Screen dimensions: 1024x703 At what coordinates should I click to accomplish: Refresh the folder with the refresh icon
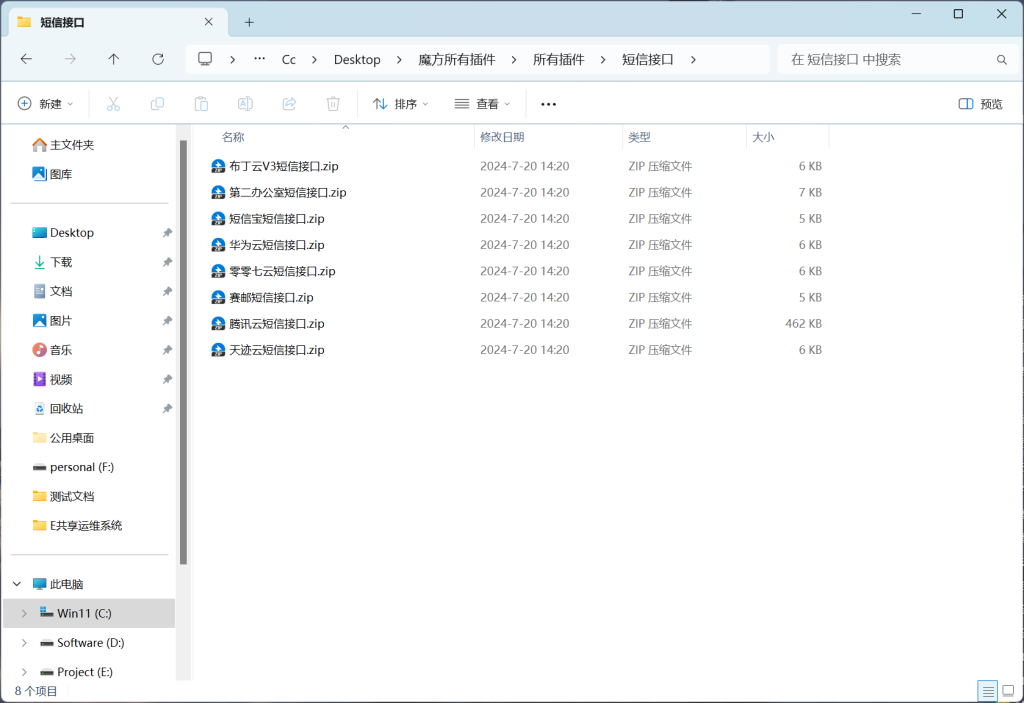pyautogui.click(x=160, y=59)
